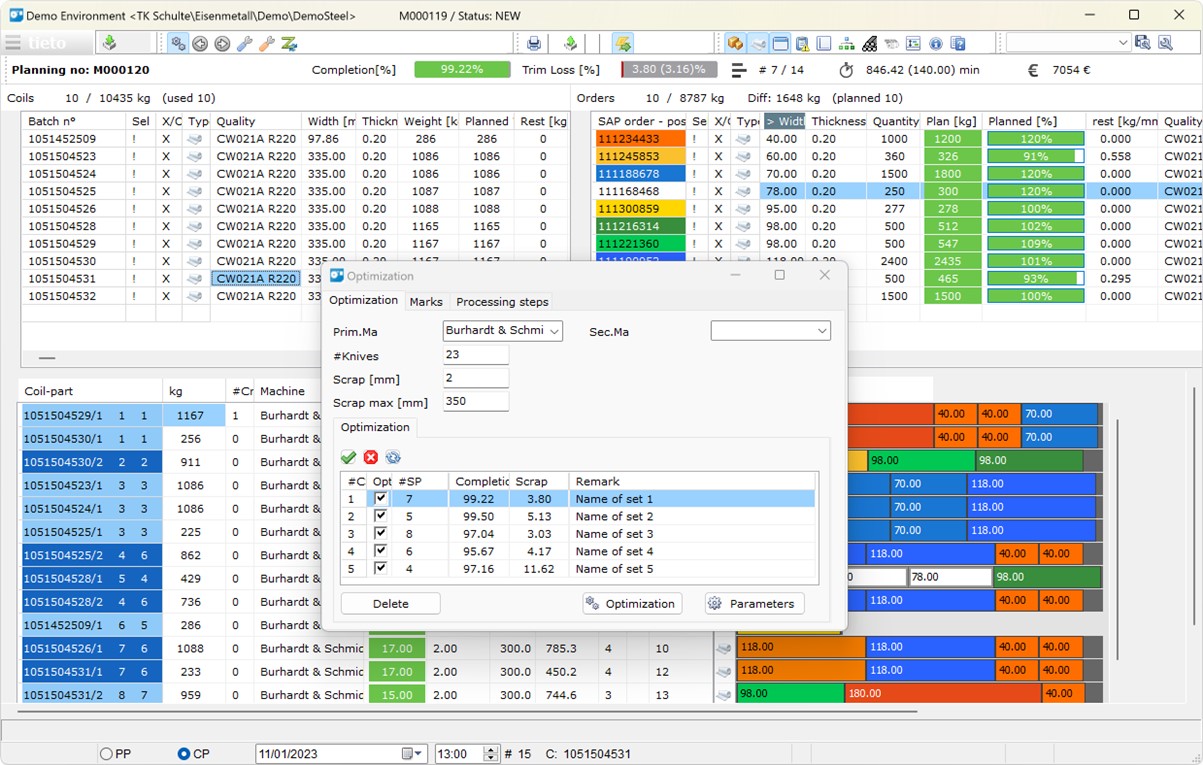Click the green hierarchy tree toolbar icon
1203x765 pixels.
tap(847, 43)
